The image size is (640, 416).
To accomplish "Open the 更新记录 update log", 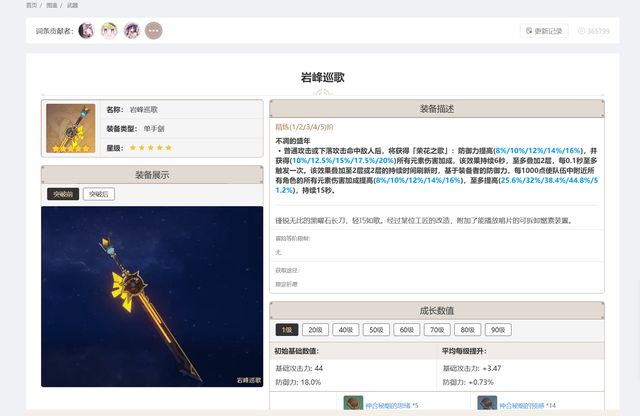I will click(x=544, y=31).
